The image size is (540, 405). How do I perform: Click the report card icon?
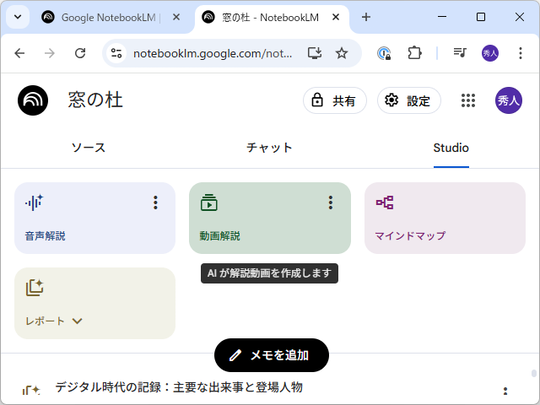34,288
